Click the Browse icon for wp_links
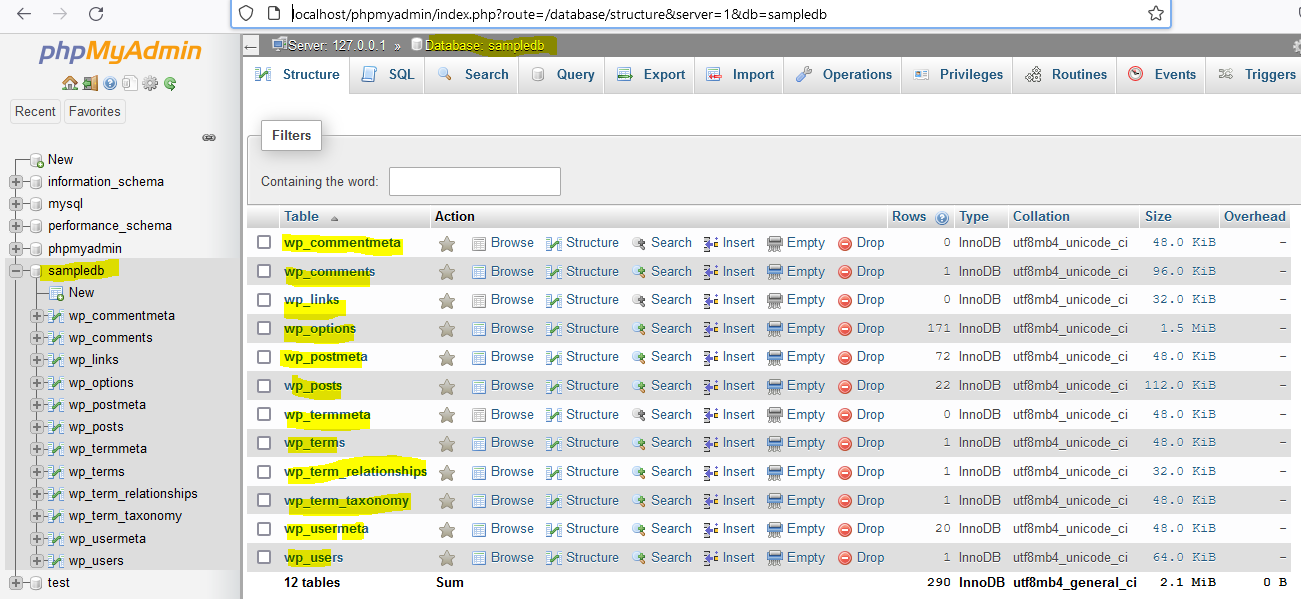This screenshot has width=1301, height=599. 479,300
